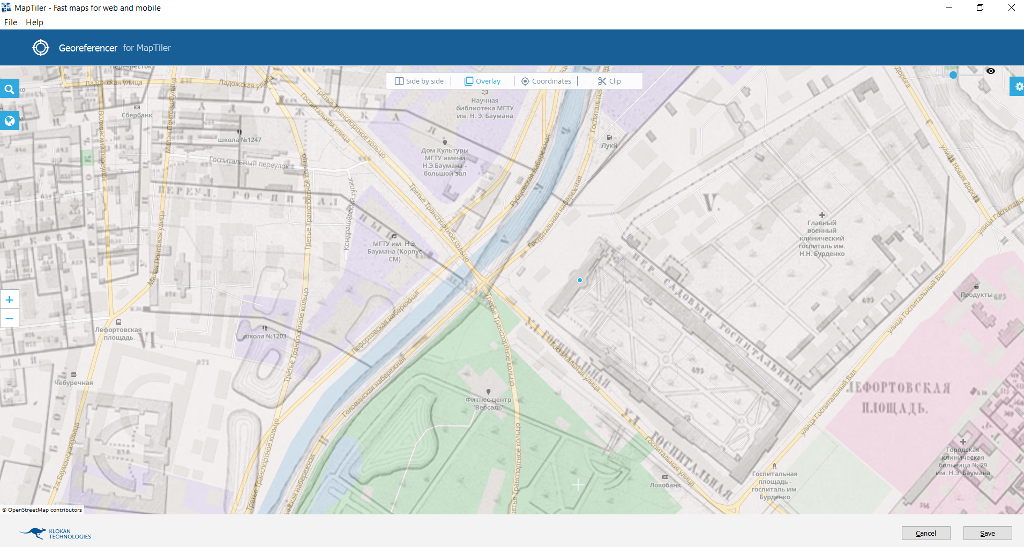
Task: Click the 'МГТУ им. Н.Э. Баумана (Корпус СМ)' label
Action: 394,251
